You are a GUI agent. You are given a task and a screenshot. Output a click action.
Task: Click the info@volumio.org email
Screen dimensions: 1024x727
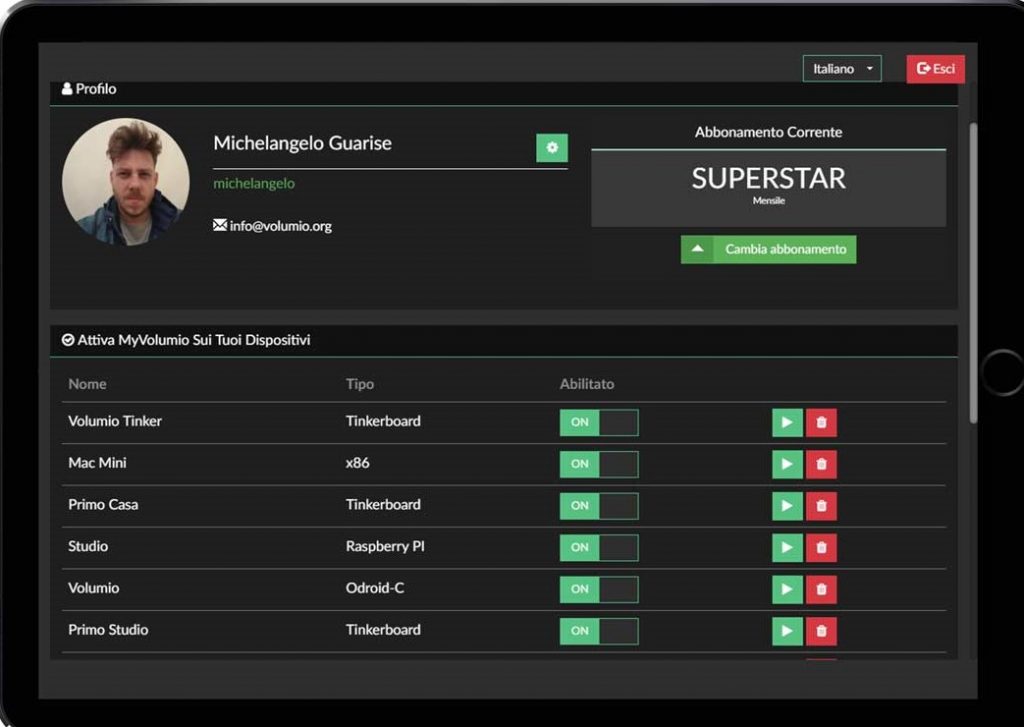click(x=281, y=226)
